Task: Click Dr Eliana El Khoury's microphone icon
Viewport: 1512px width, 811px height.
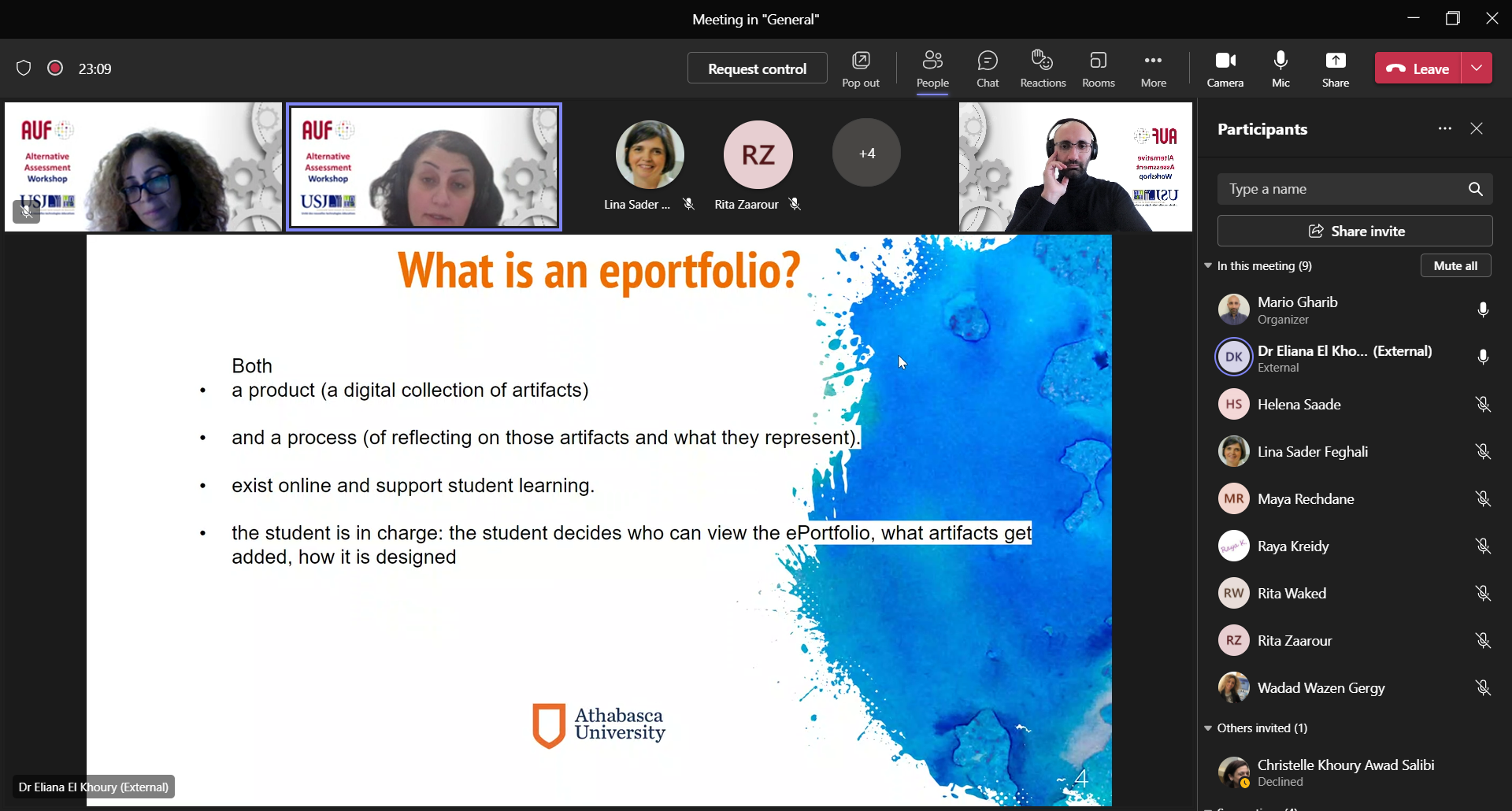Action: pyautogui.click(x=1483, y=357)
